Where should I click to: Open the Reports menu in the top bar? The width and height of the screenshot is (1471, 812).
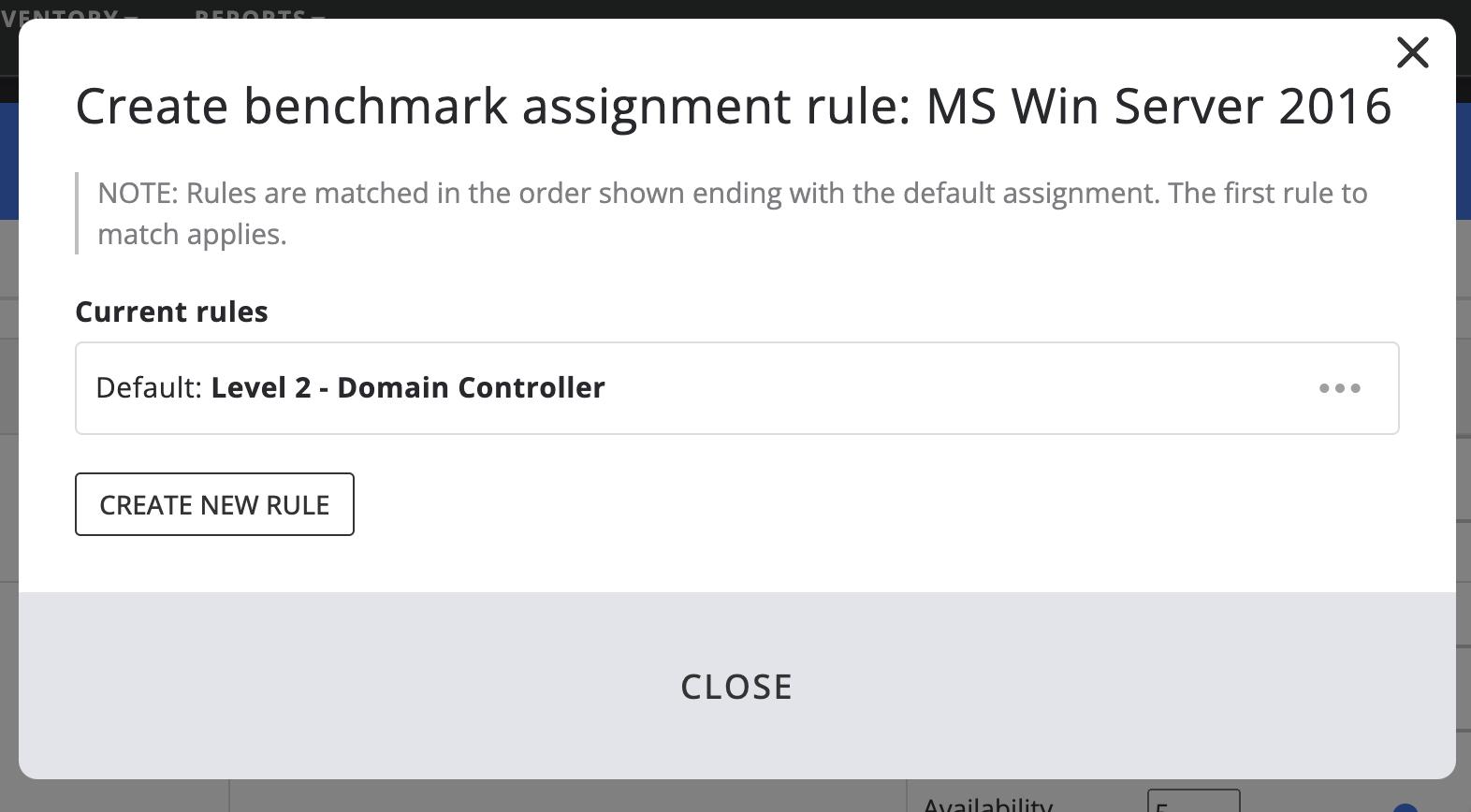point(250,13)
